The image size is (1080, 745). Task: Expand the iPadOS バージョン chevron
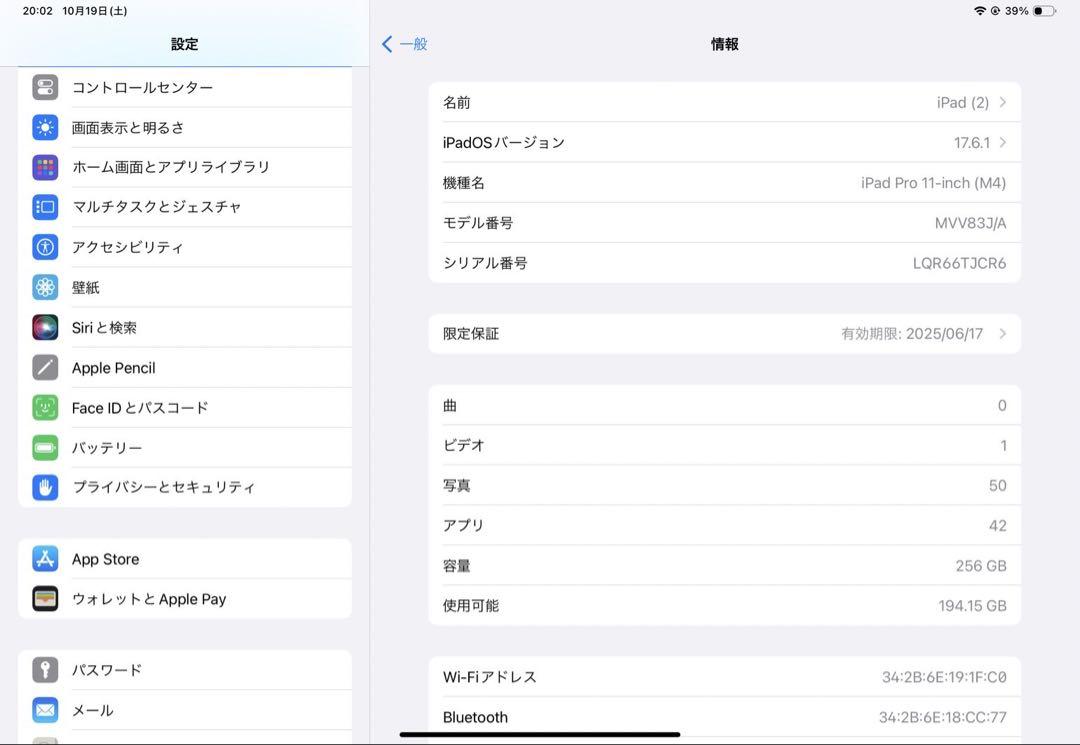[1003, 142]
